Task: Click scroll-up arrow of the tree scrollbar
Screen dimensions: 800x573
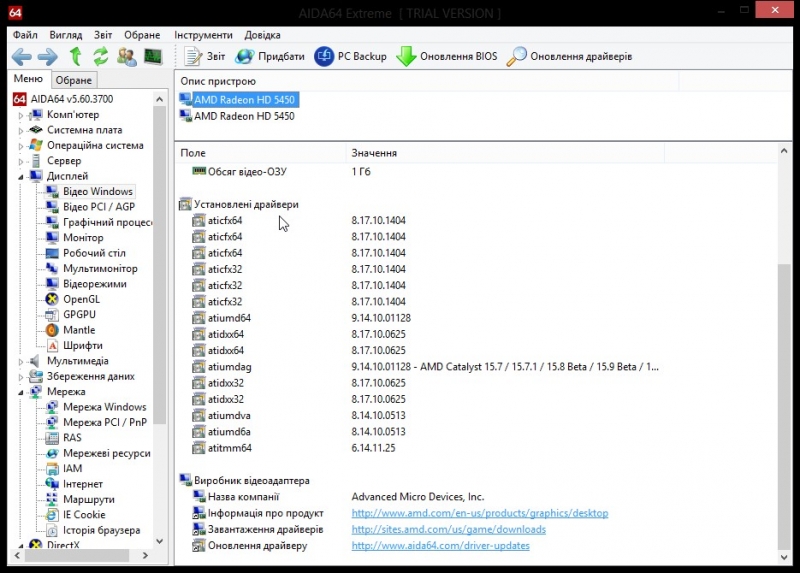Action: (159, 99)
